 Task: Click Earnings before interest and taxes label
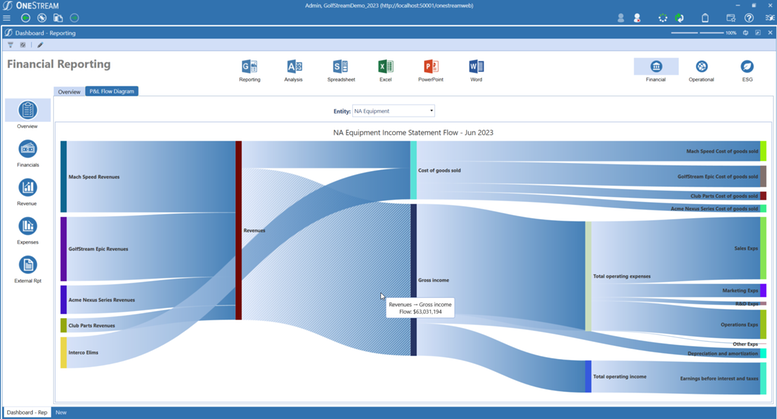719,378
